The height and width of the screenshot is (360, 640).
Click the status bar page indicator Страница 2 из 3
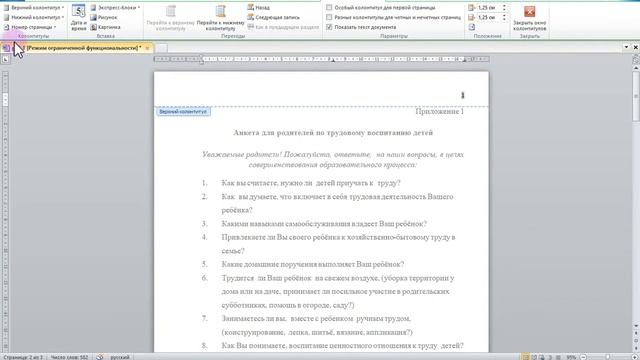tap(23, 357)
